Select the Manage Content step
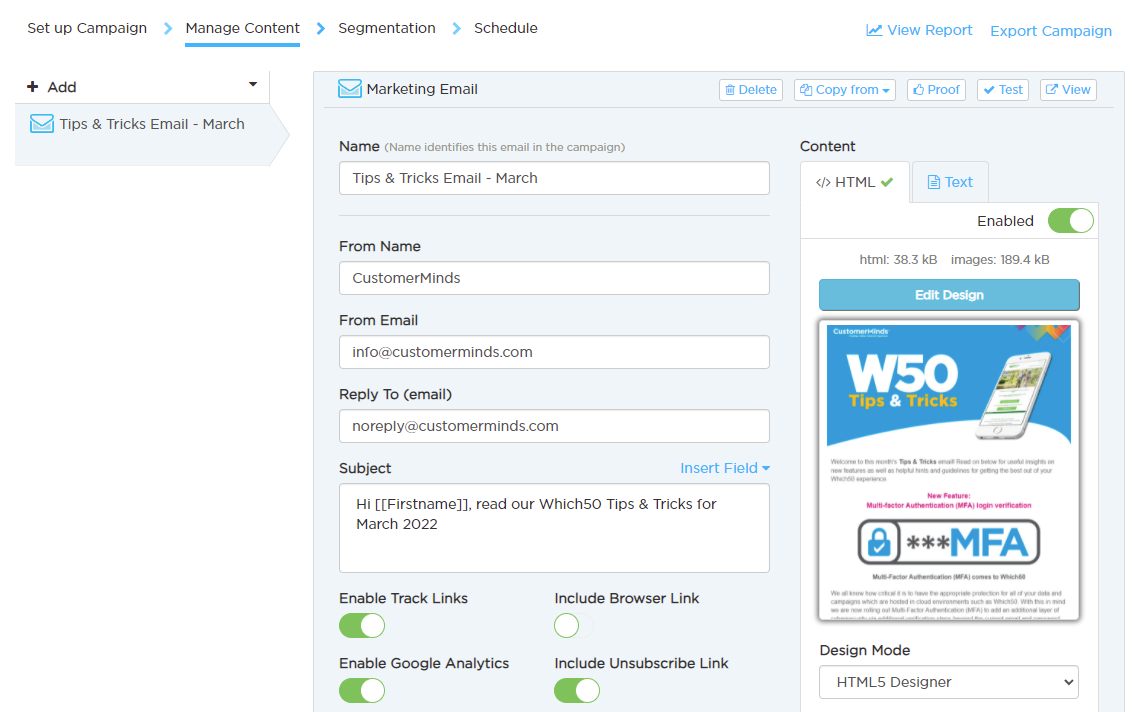Viewport: 1132px width, 712px height. pyautogui.click(x=243, y=28)
